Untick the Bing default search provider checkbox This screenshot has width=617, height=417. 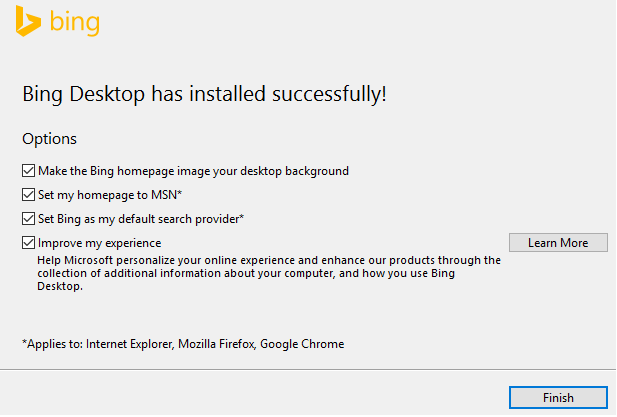point(28,219)
